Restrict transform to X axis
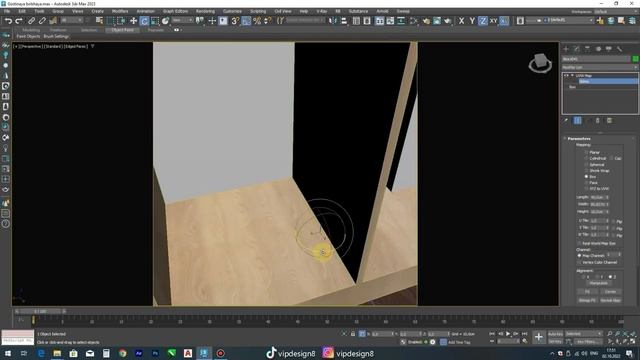 [x=461, y=21]
